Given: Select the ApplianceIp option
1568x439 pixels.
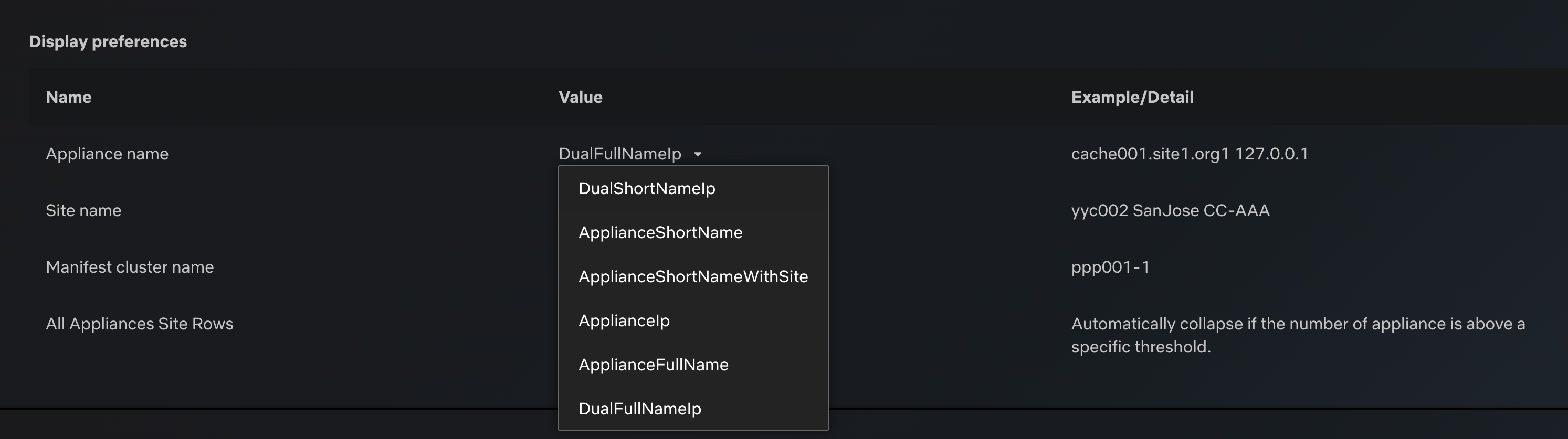Looking at the screenshot, I should click(x=624, y=320).
